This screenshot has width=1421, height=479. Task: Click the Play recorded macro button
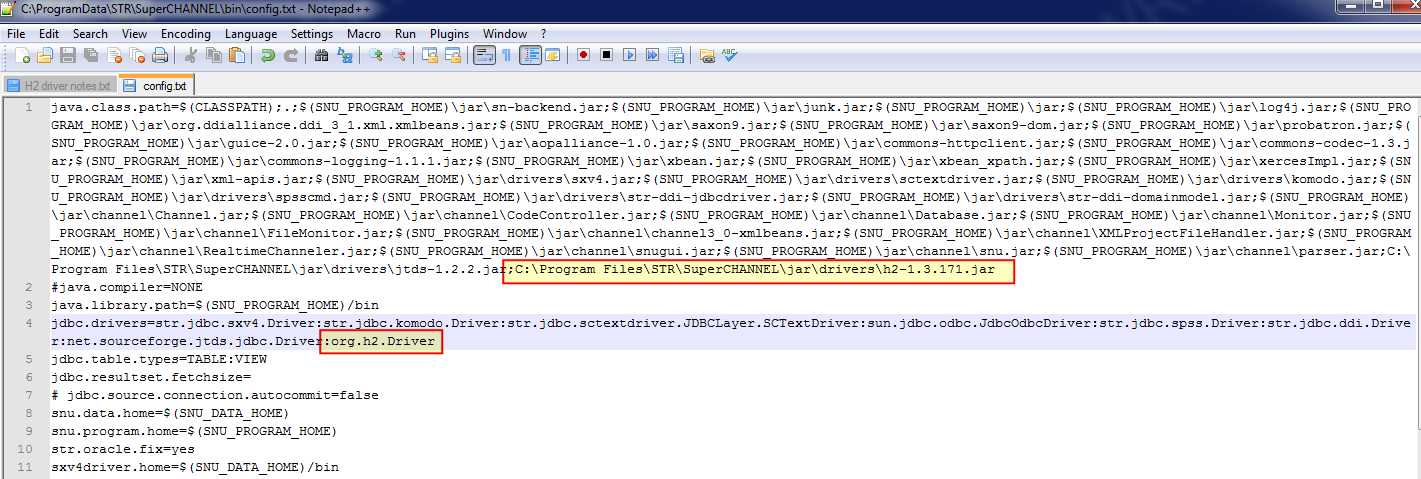629,56
